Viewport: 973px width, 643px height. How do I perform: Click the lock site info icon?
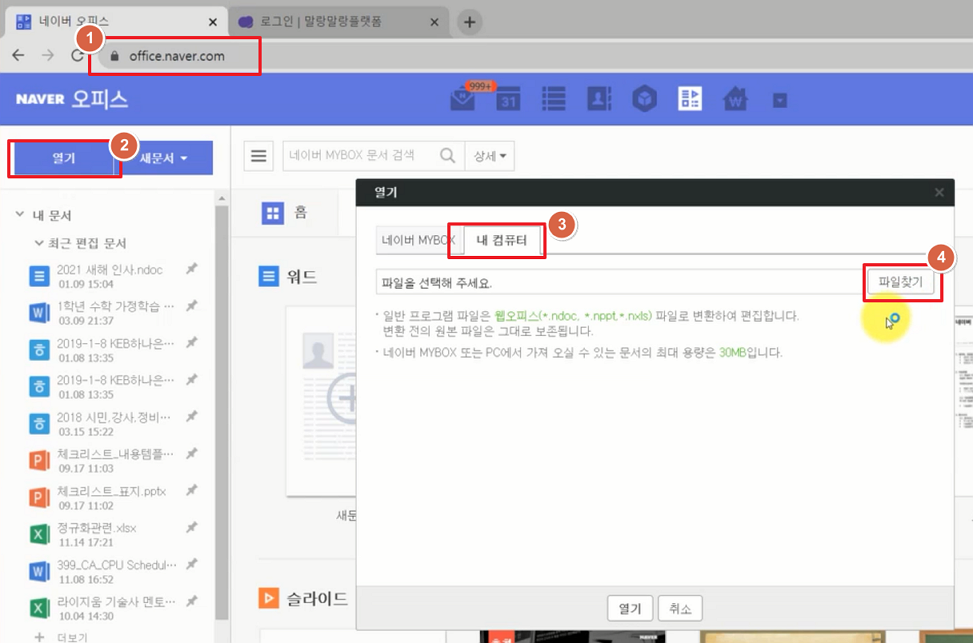[114, 56]
